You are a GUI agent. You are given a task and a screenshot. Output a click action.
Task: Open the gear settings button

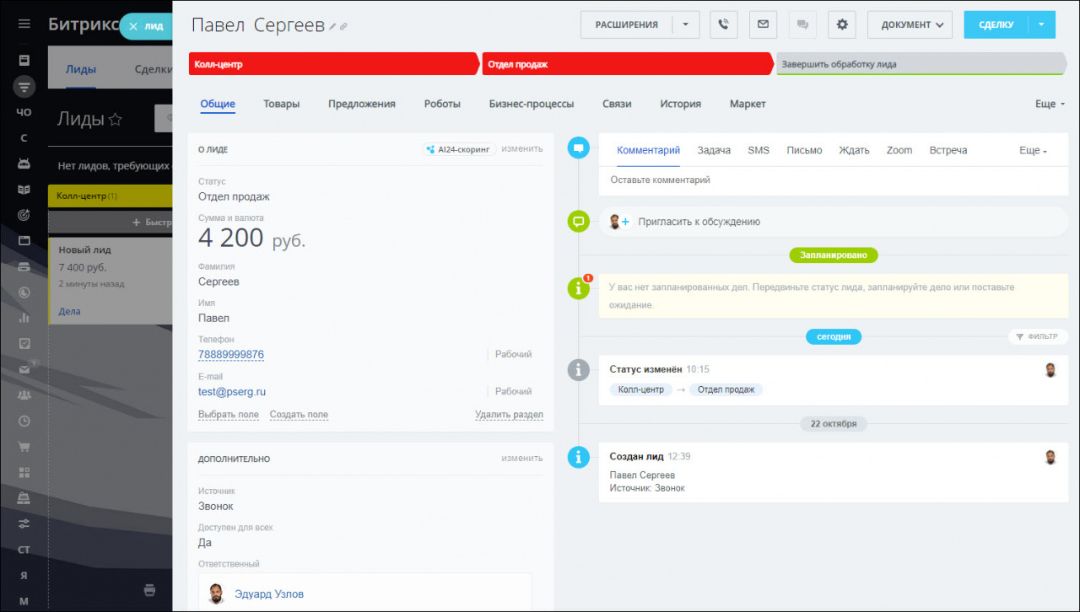coord(841,25)
